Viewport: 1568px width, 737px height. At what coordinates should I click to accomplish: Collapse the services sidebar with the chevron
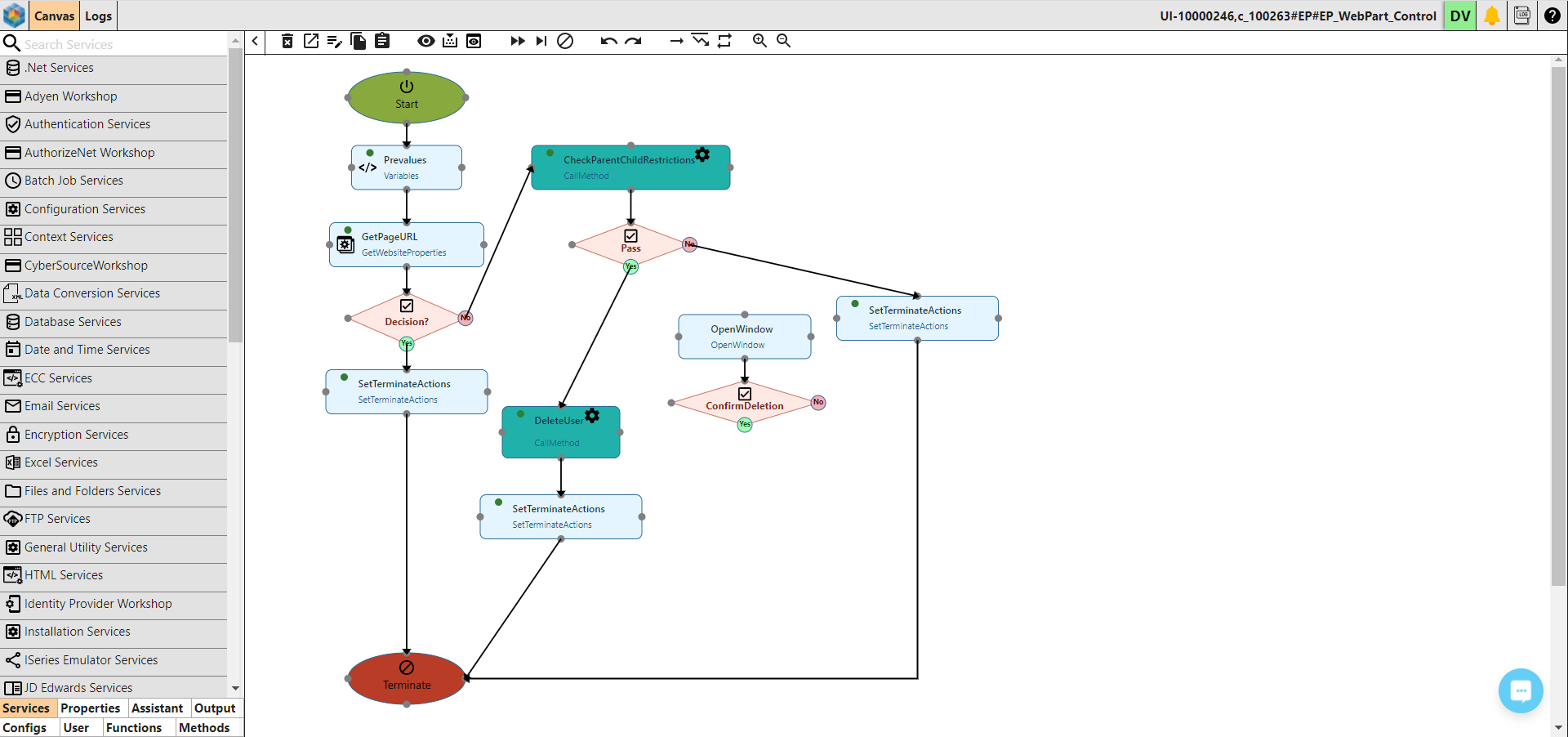coord(256,41)
